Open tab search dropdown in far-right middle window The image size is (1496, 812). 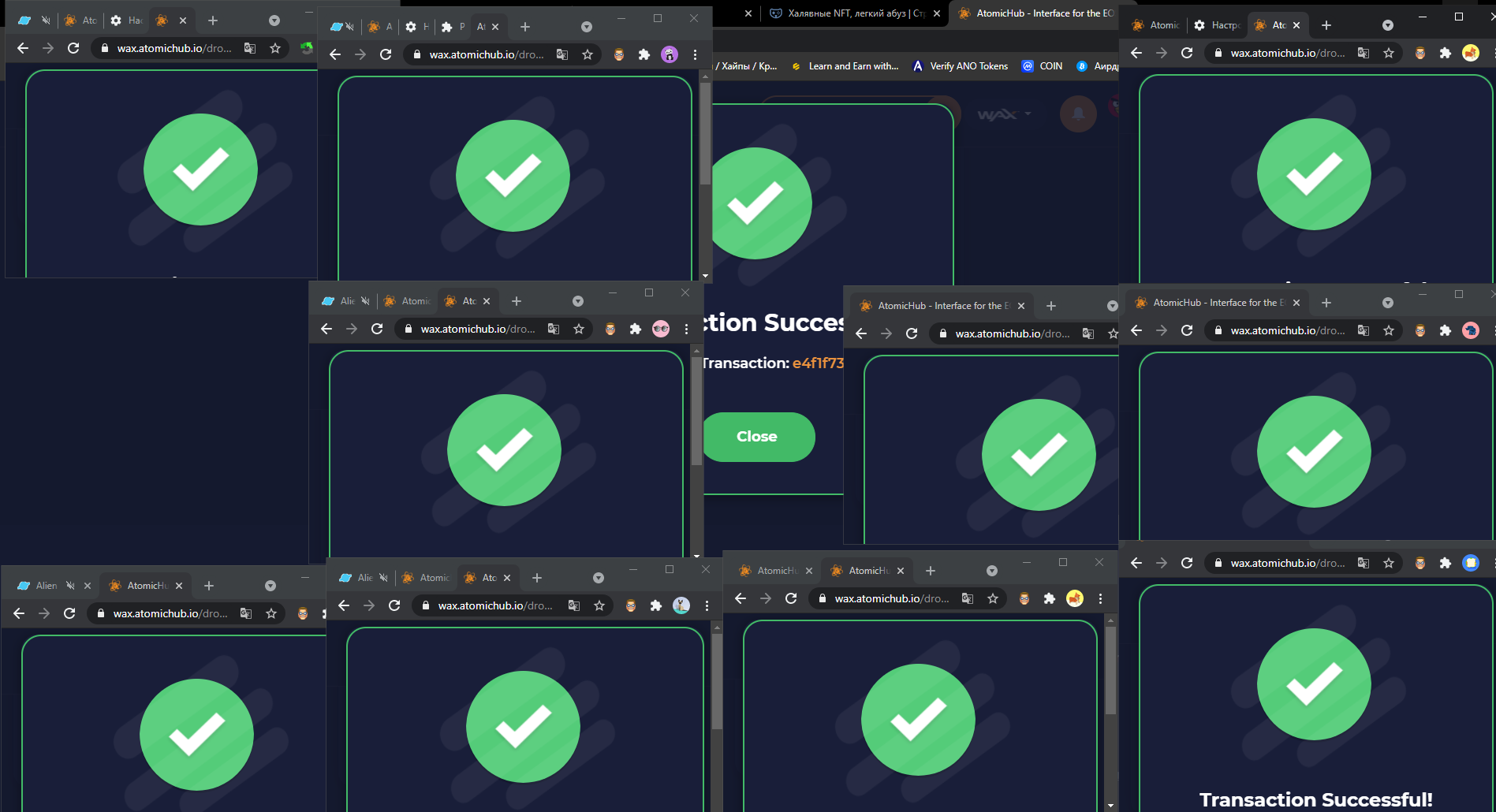[x=1388, y=303]
